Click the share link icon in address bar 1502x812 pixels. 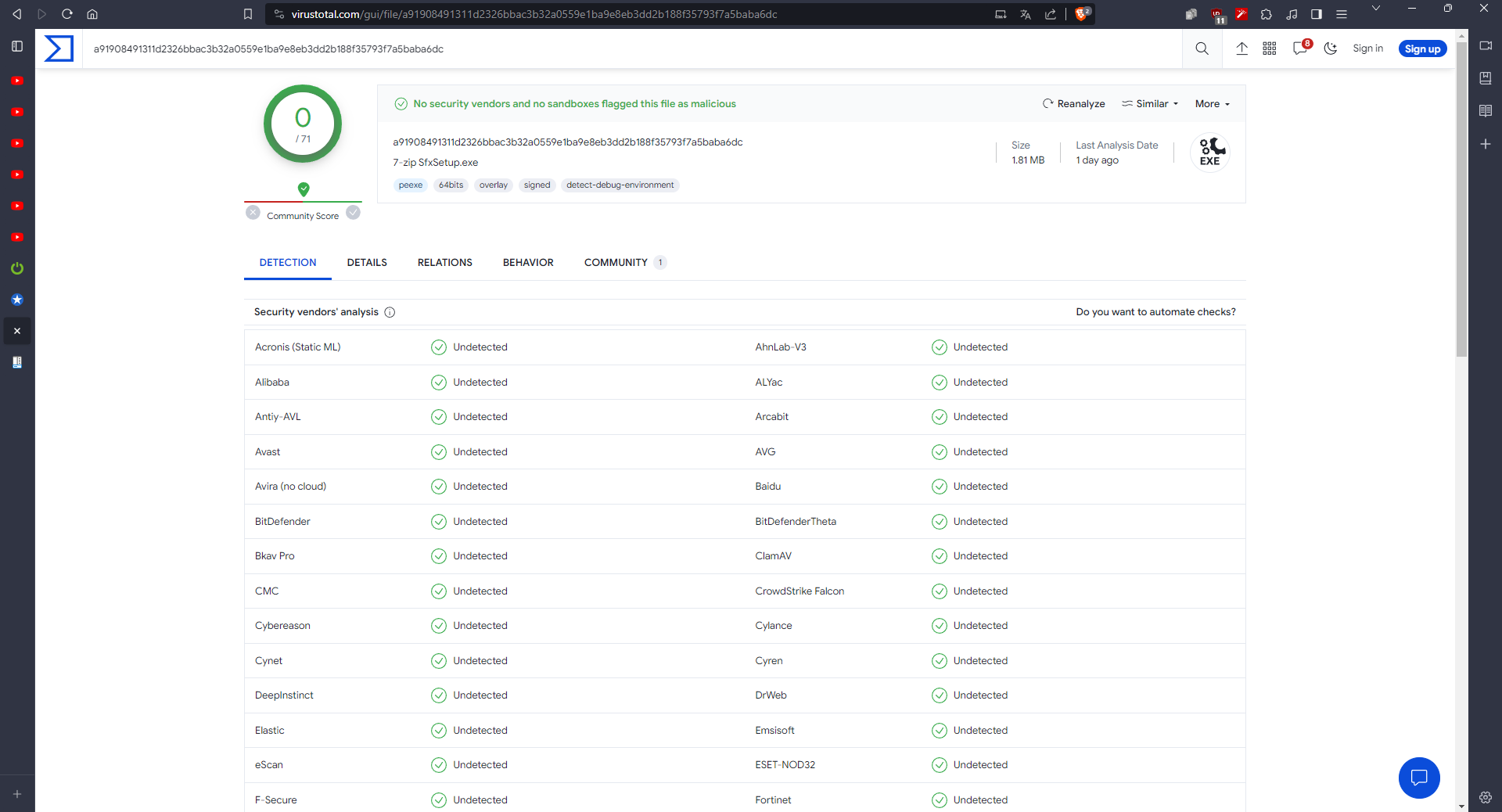(1051, 14)
